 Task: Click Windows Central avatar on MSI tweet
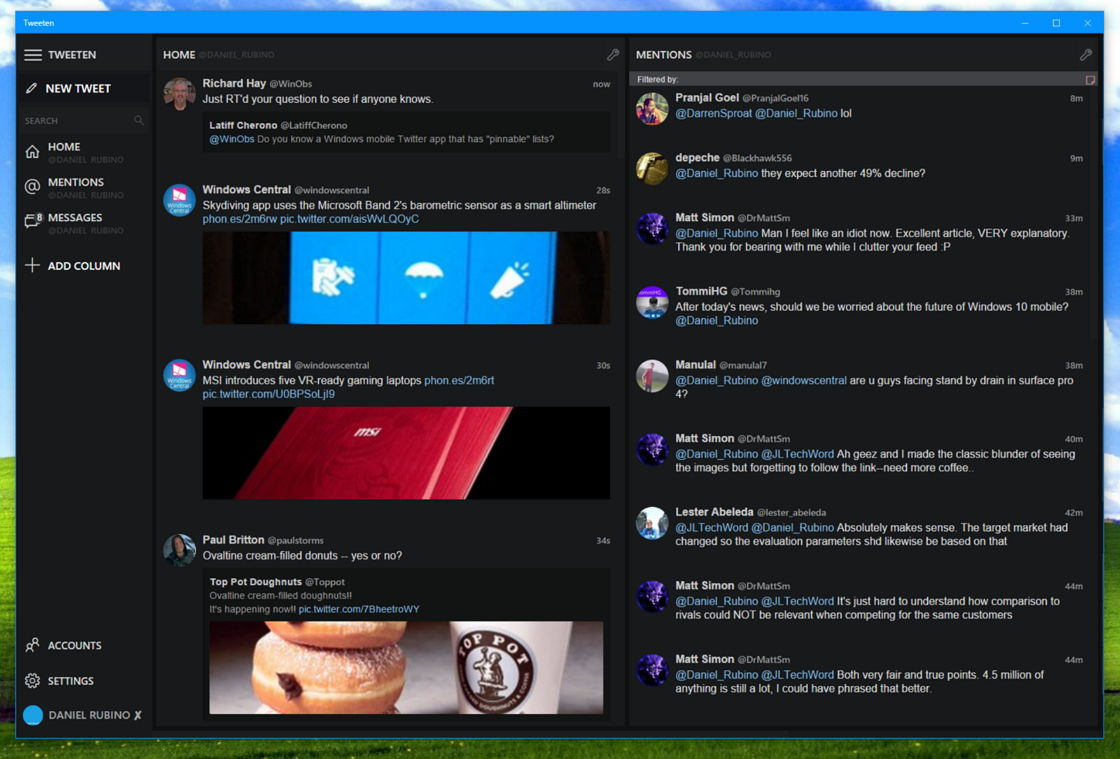pyautogui.click(x=179, y=375)
